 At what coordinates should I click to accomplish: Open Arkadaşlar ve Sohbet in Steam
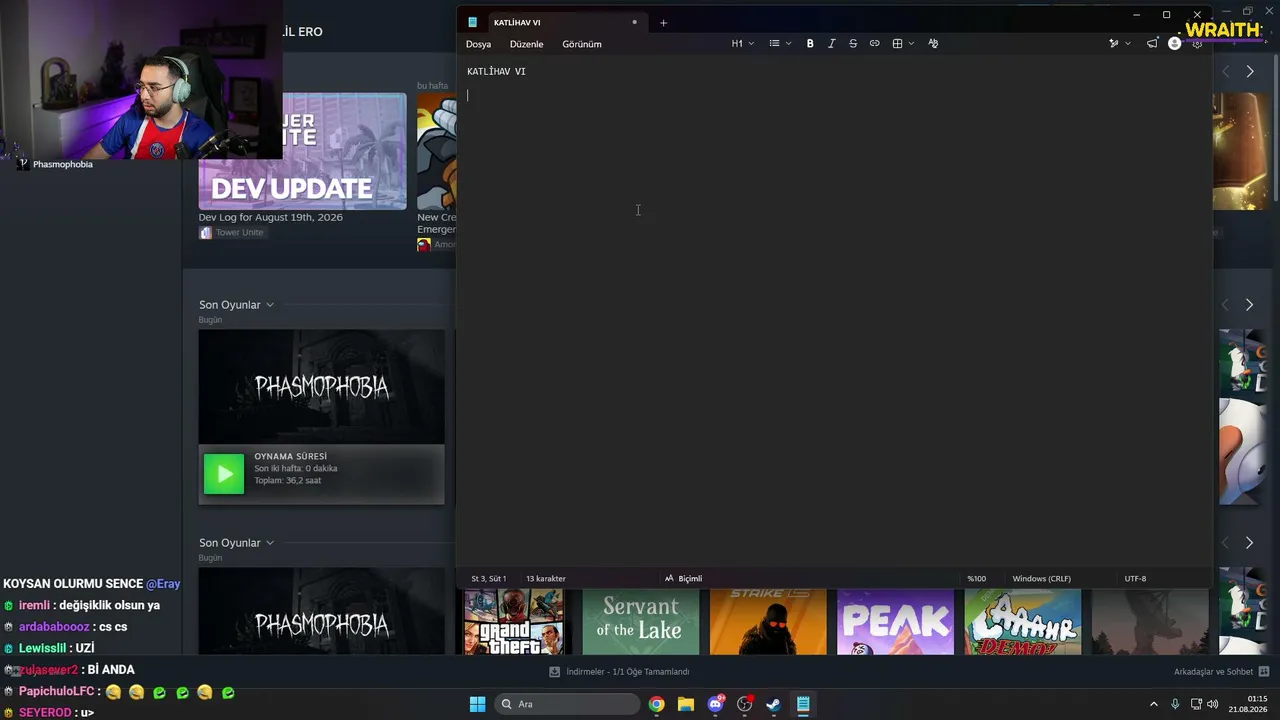[x=1213, y=672]
